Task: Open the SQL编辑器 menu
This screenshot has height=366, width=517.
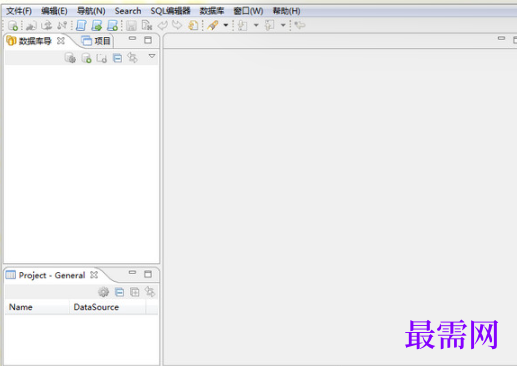Action: pyautogui.click(x=170, y=11)
